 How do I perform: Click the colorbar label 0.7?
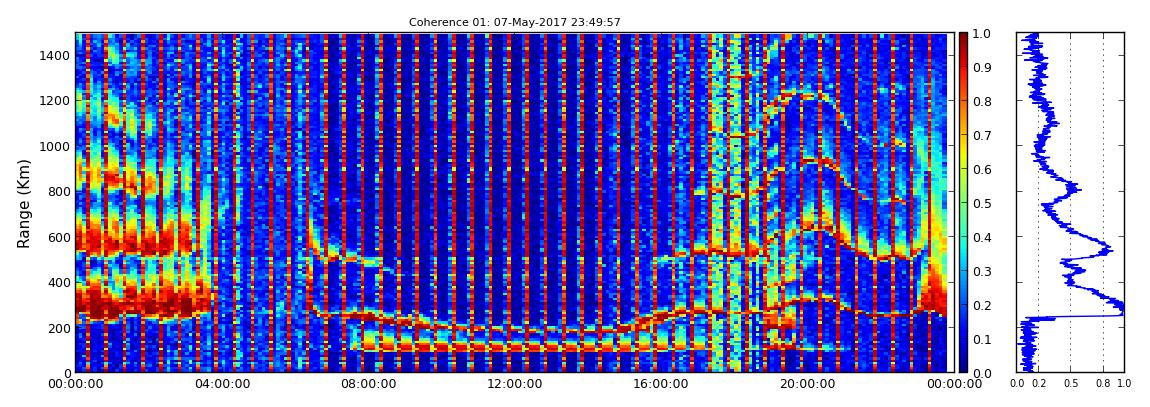(x=981, y=136)
